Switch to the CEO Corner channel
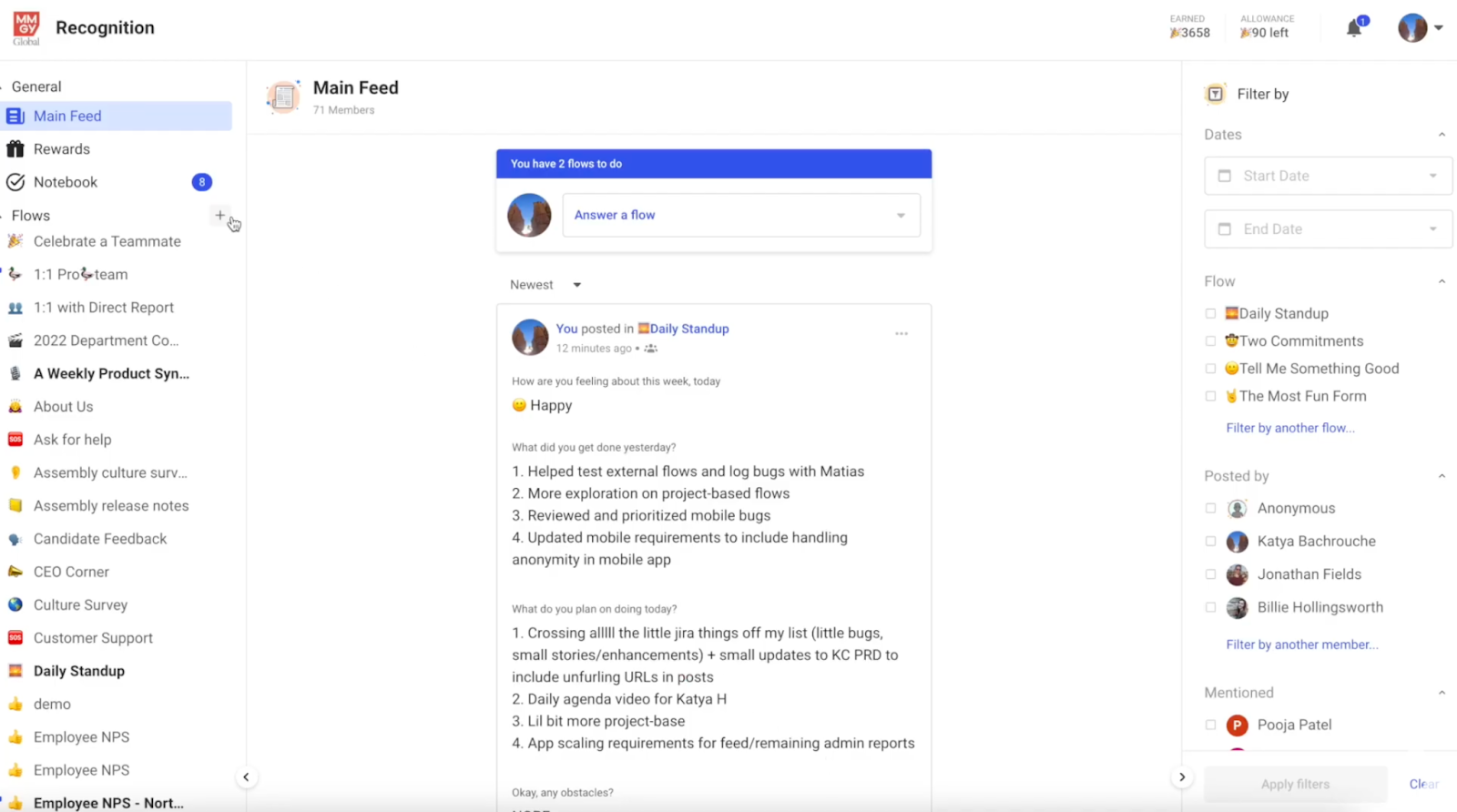 (x=71, y=572)
